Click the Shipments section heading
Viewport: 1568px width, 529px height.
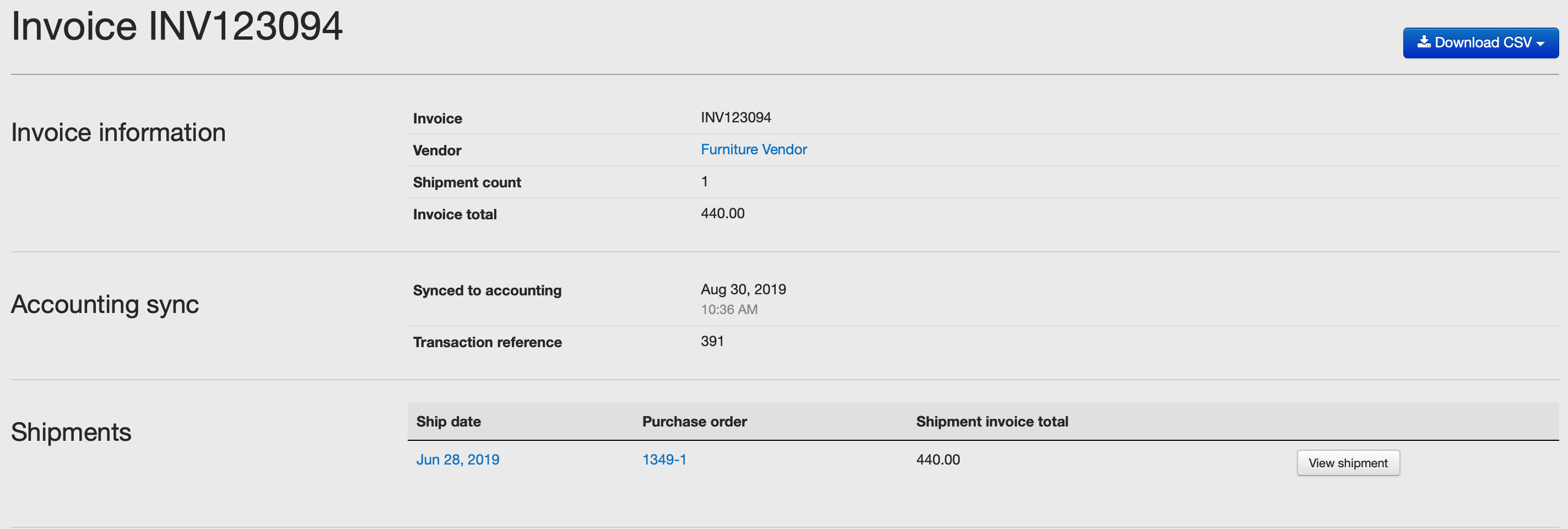pyautogui.click(x=71, y=431)
